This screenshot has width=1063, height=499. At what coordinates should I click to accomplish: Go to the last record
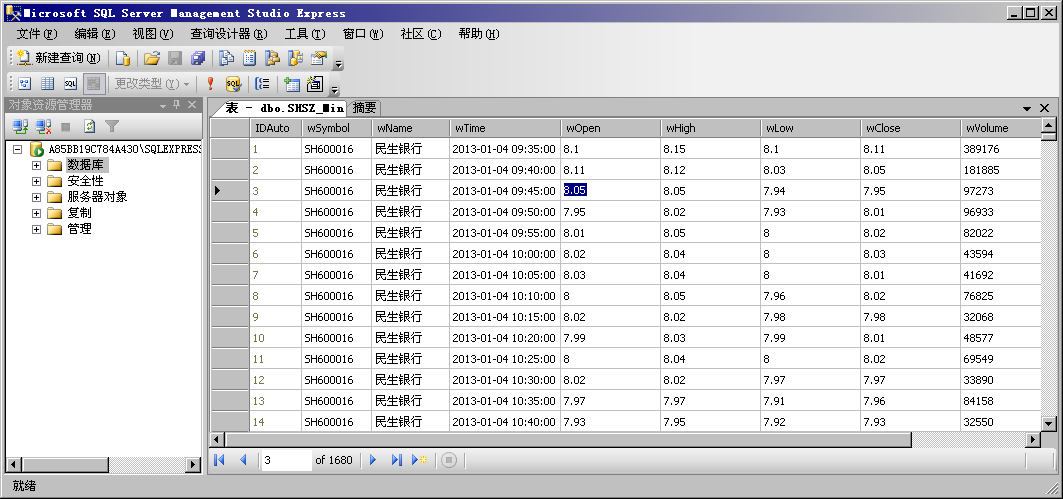(397, 460)
